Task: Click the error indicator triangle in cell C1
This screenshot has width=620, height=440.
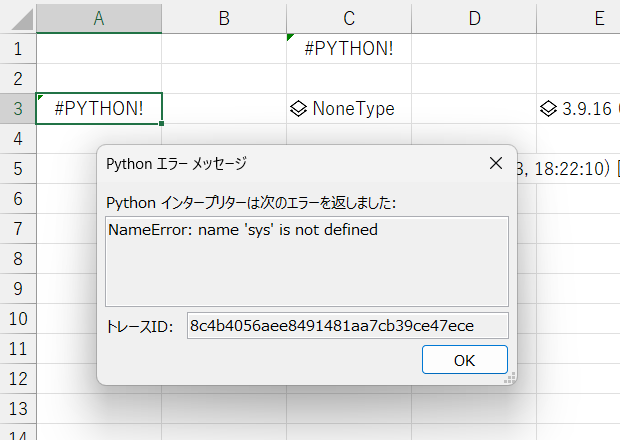Action: (x=290, y=37)
